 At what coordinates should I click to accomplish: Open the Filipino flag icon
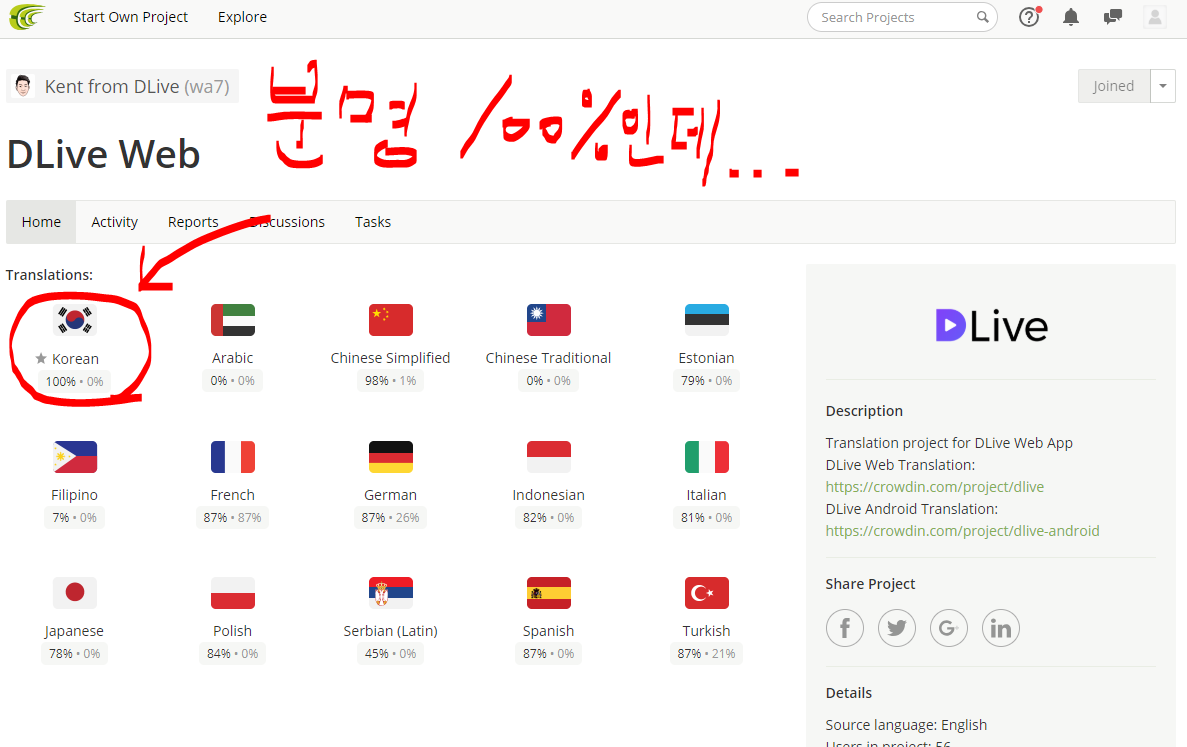tap(75, 456)
